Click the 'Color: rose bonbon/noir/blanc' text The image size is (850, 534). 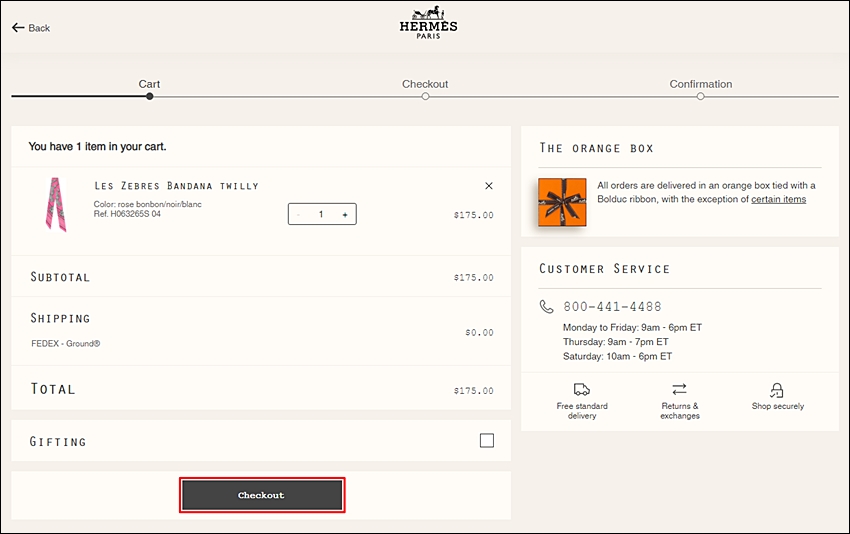coord(147,204)
